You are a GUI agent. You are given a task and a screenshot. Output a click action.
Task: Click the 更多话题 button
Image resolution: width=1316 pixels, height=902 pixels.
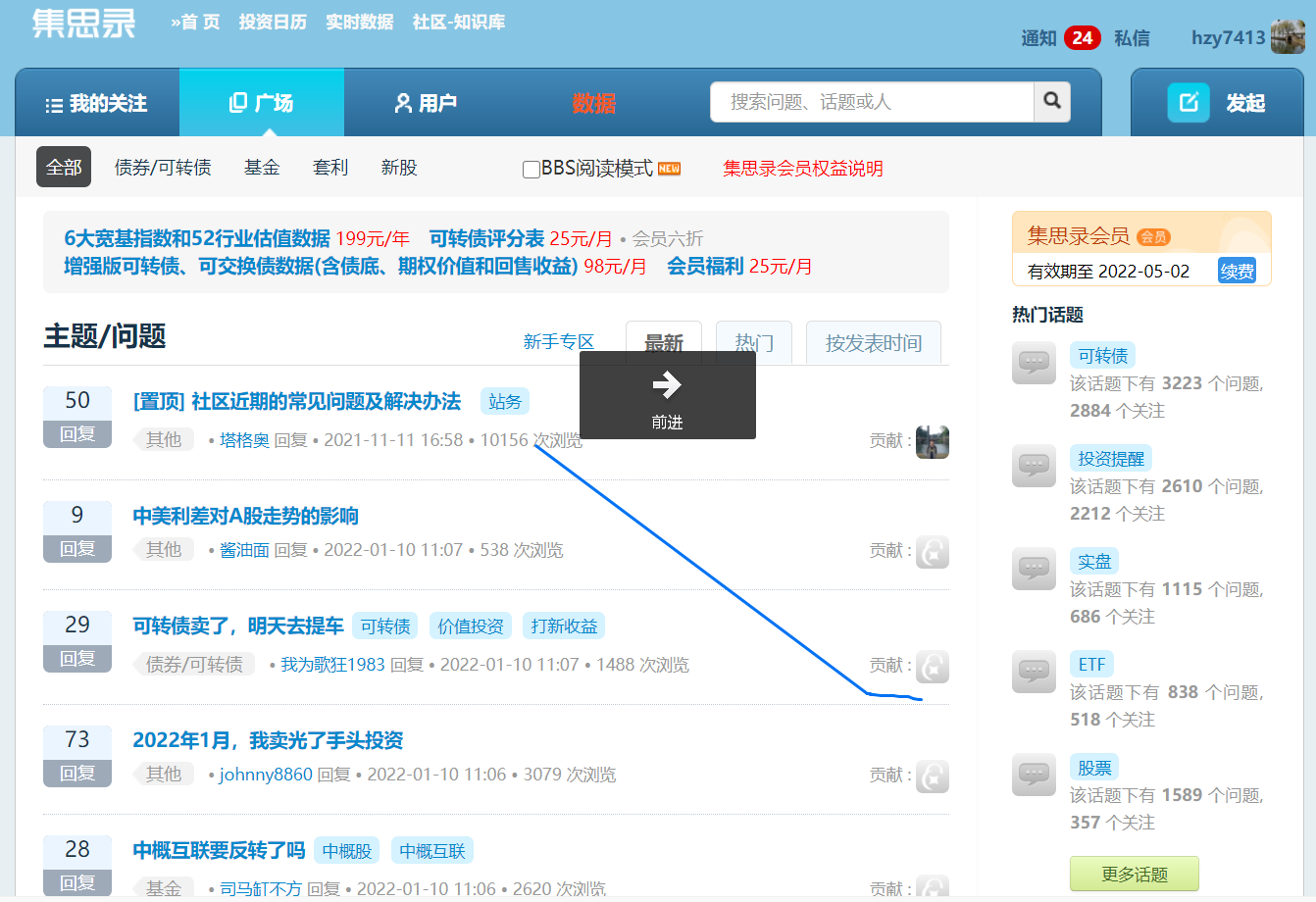point(1135,875)
